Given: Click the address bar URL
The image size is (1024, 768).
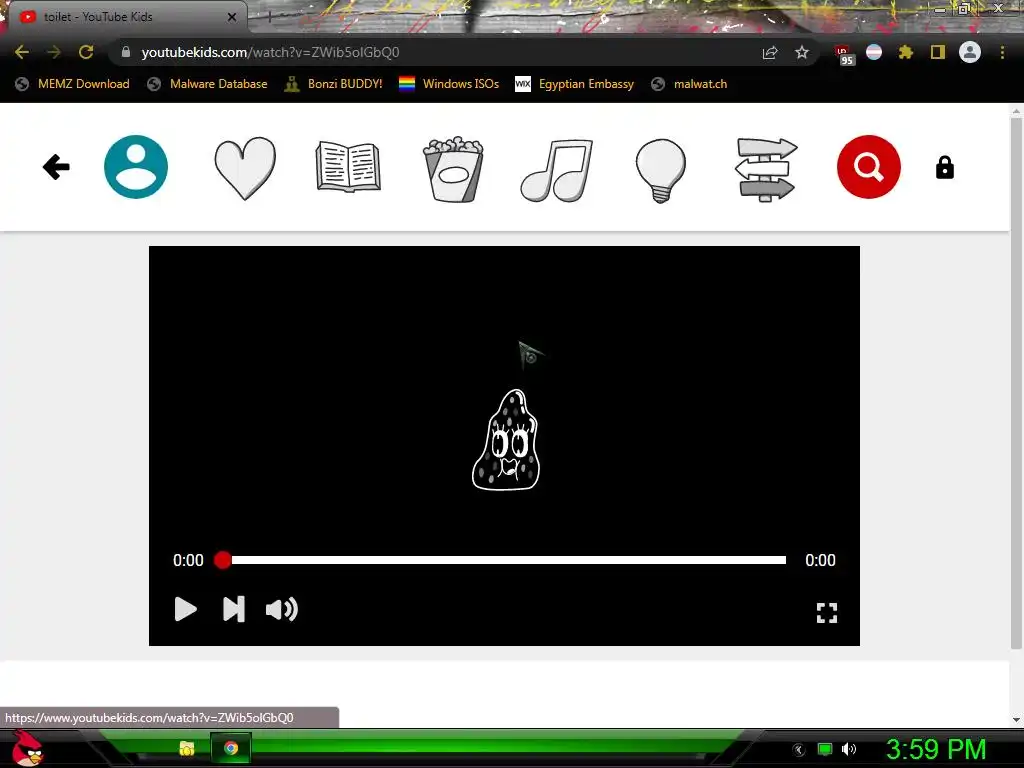Looking at the screenshot, I should 270,52.
